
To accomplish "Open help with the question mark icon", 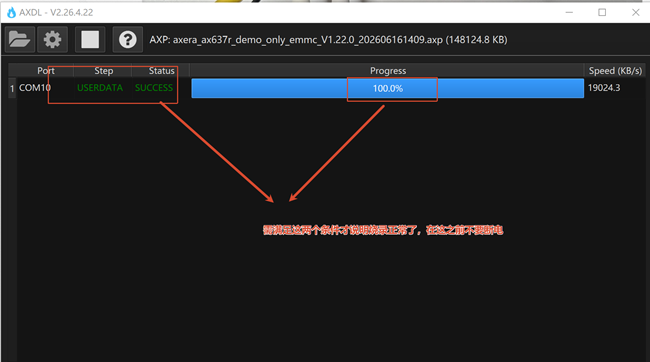I will (128, 39).
